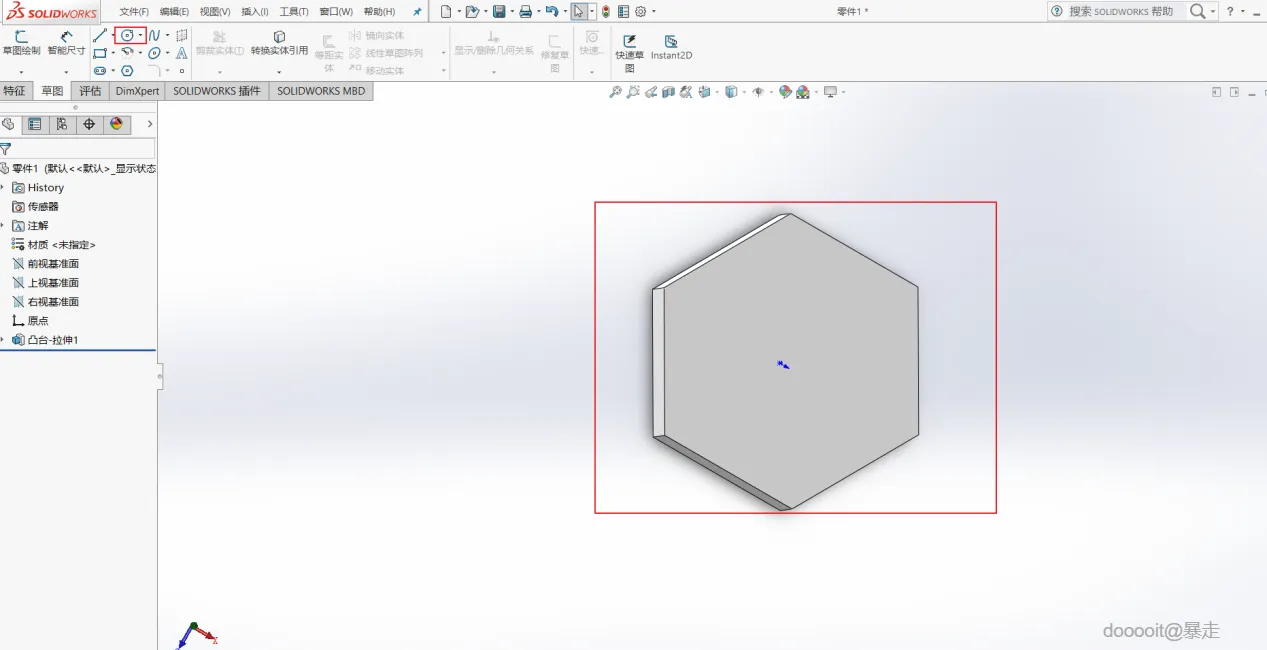The image size is (1267, 650).
Task: Click the Save icon in the top toolbar
Action: (498, 12)
